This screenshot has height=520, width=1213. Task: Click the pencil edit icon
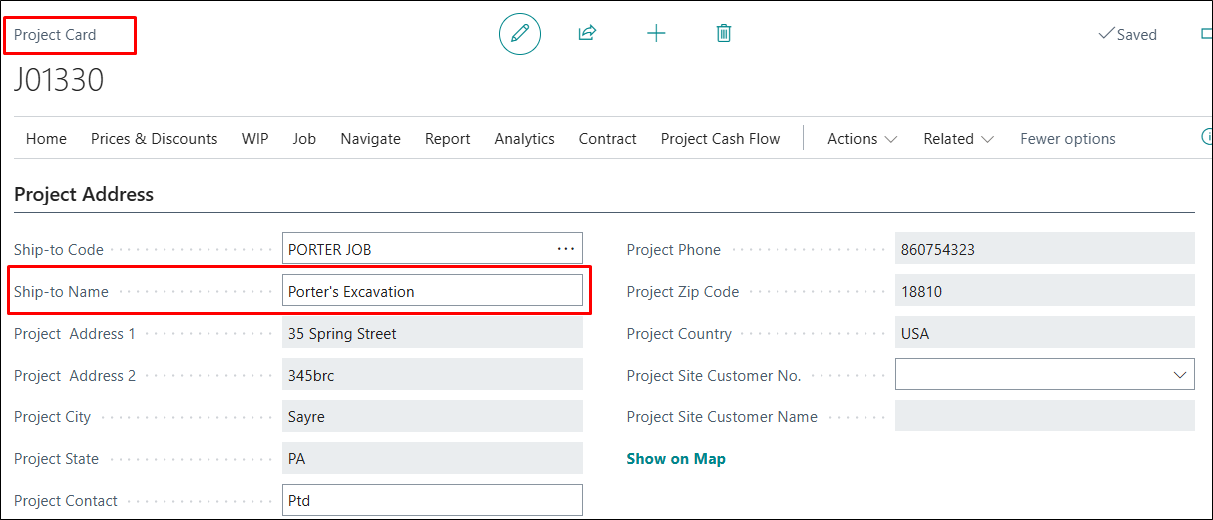pyautogui.click(x=519, y=34)
